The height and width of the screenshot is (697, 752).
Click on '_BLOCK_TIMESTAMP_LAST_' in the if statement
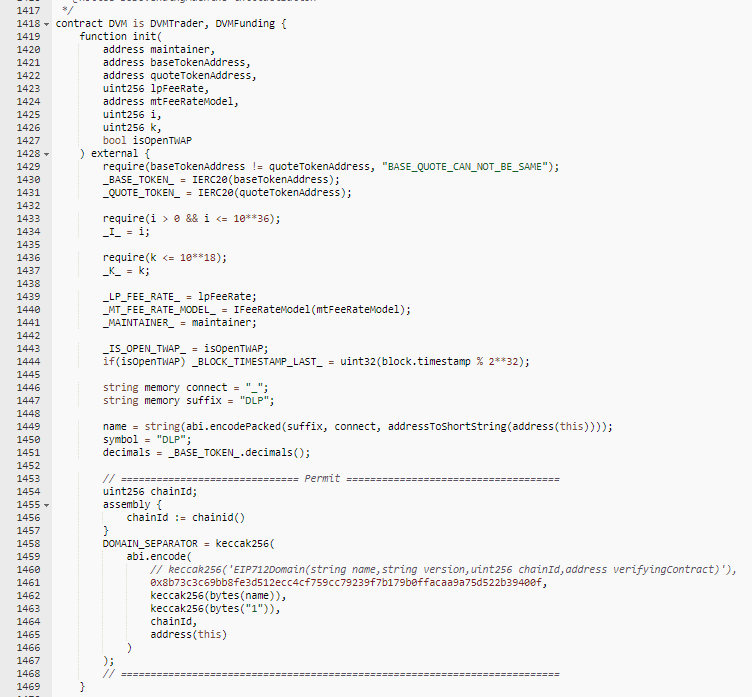(x=257, y=362)
